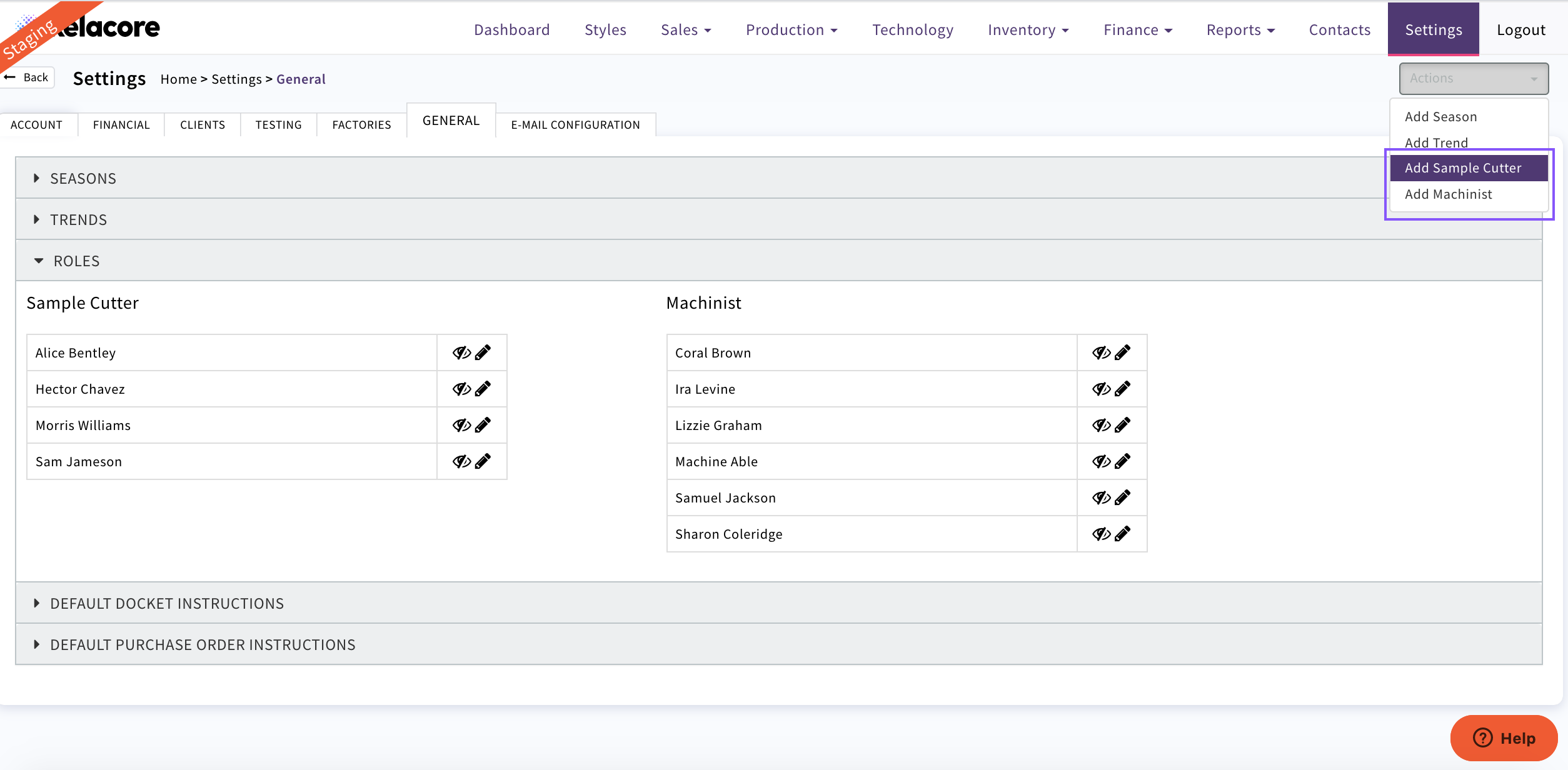Screen dimensions: 1568x770
Task: Open the Actions dropdown
Action: click(x=1473, y=79)
